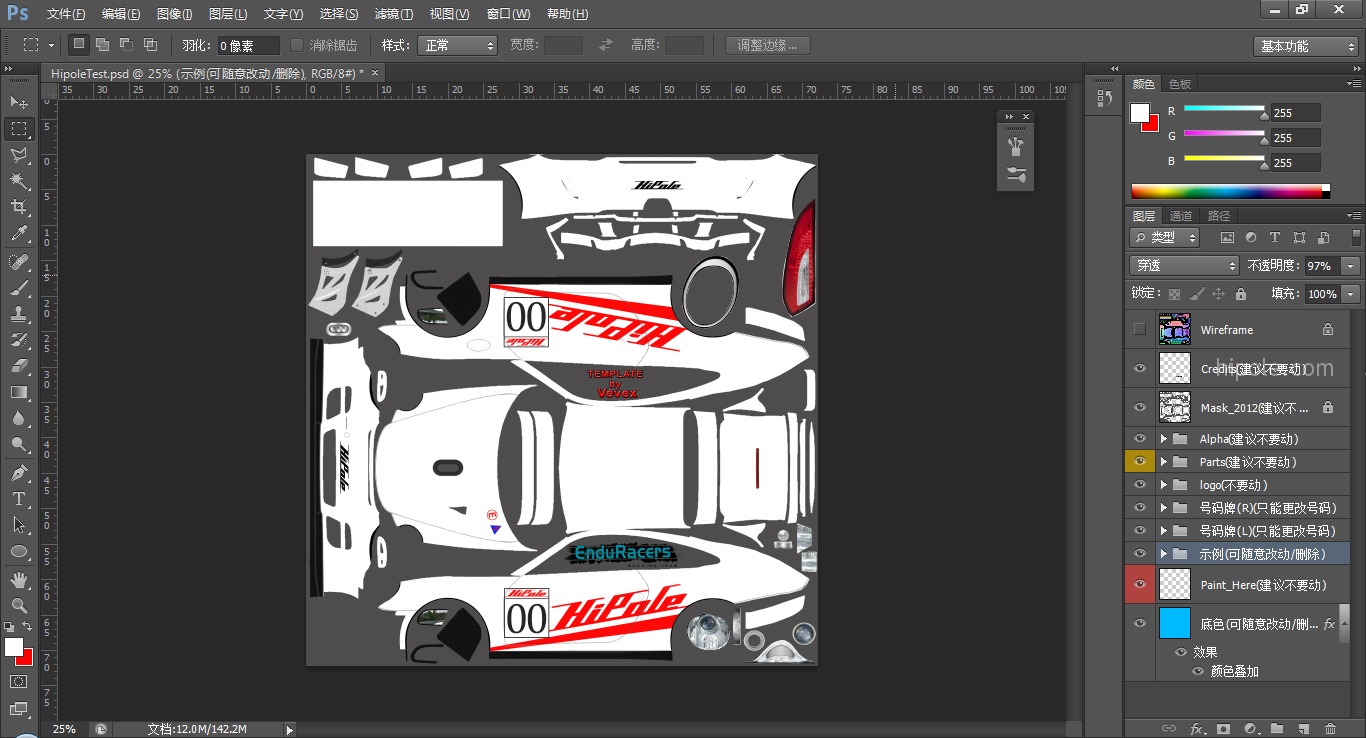Select the Rectangular Marquee tool
The height and width of the screenshot is (738, 1366).
(19, 129)
